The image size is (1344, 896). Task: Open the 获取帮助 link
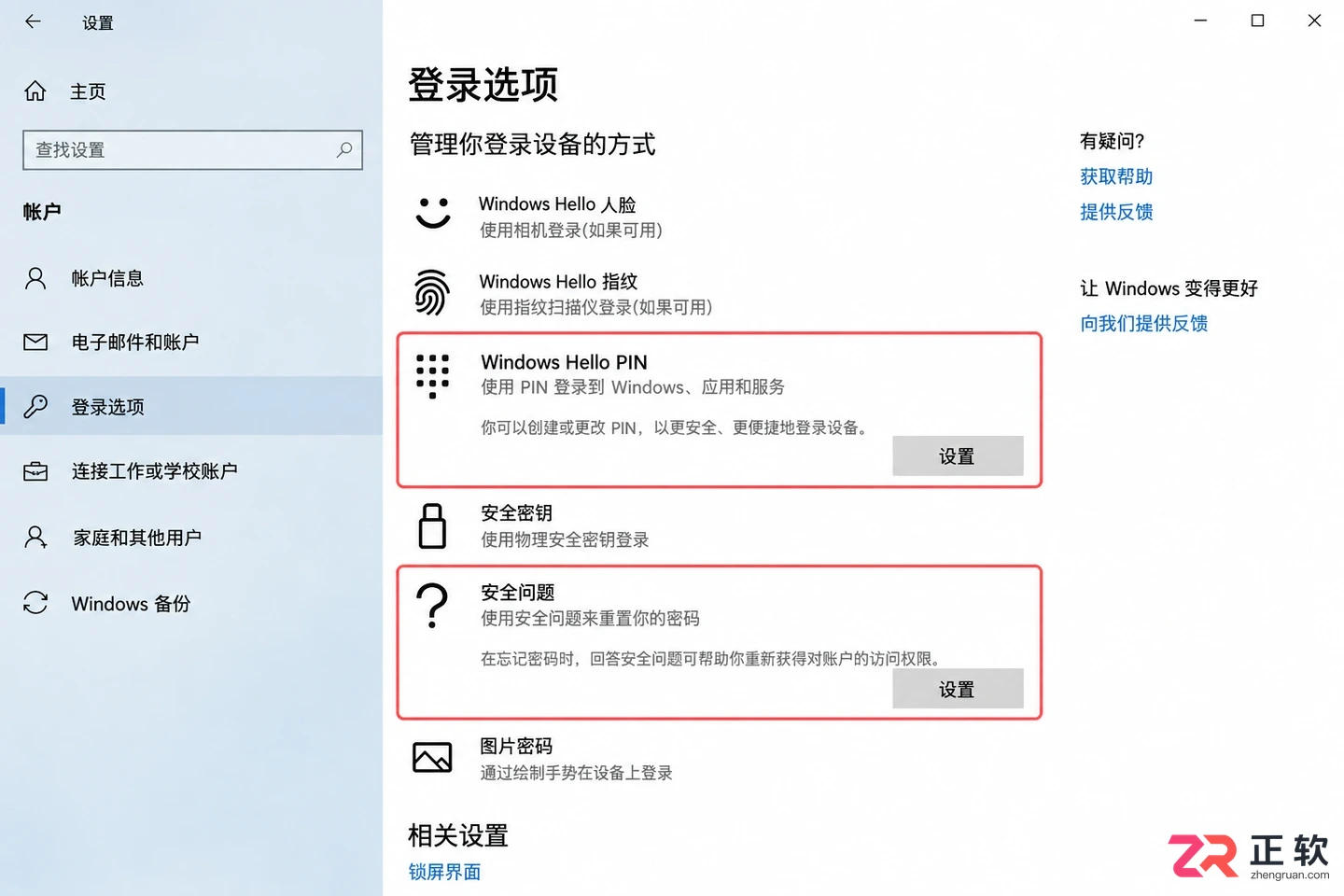coord(1116,176)
